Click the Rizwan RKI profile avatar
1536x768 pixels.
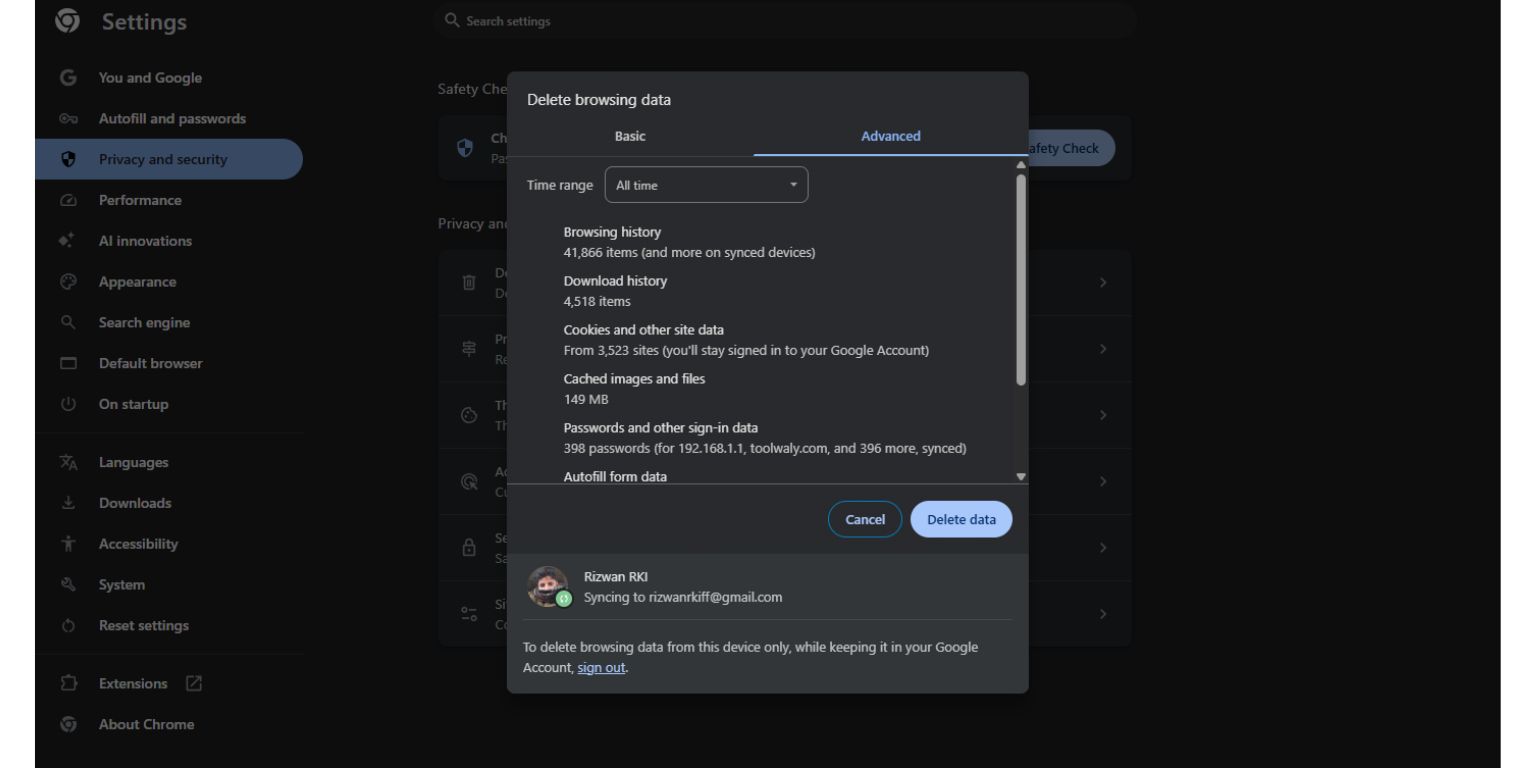pyautogui.click(x=547, y=586)
